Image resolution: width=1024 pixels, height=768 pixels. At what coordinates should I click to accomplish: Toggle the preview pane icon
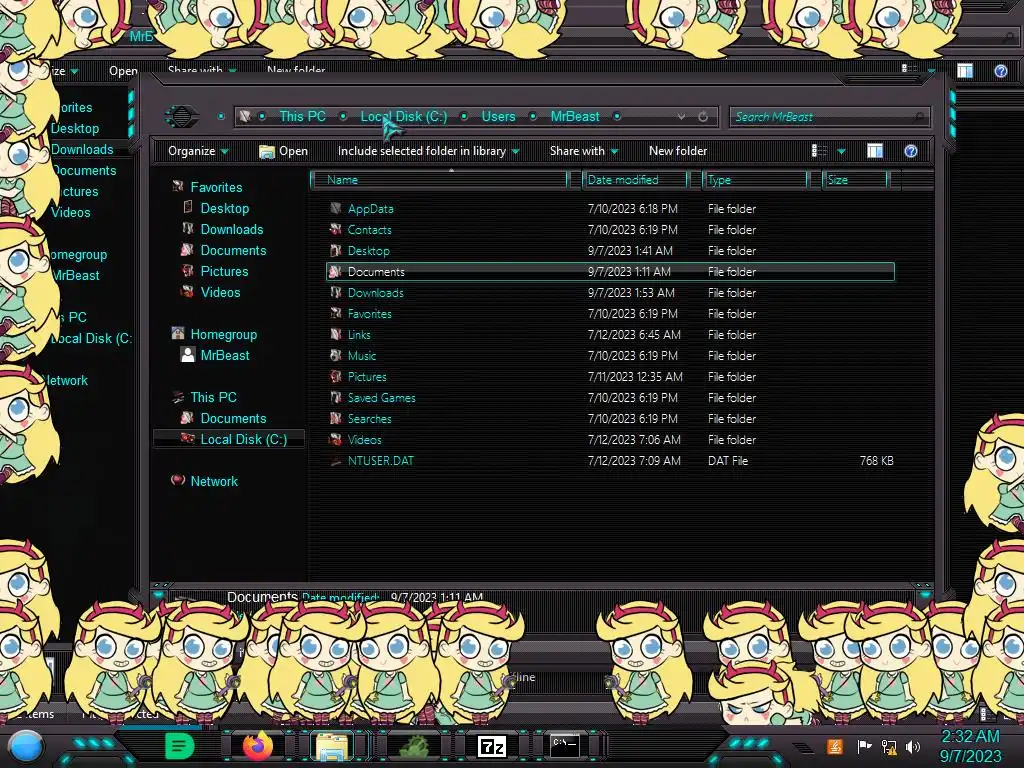874,151
